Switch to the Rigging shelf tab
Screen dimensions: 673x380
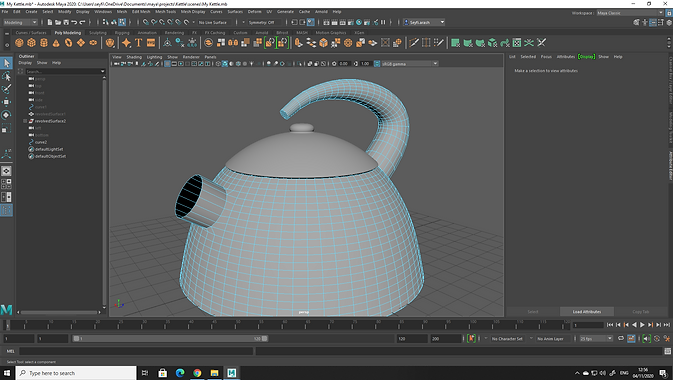[122, 33]
